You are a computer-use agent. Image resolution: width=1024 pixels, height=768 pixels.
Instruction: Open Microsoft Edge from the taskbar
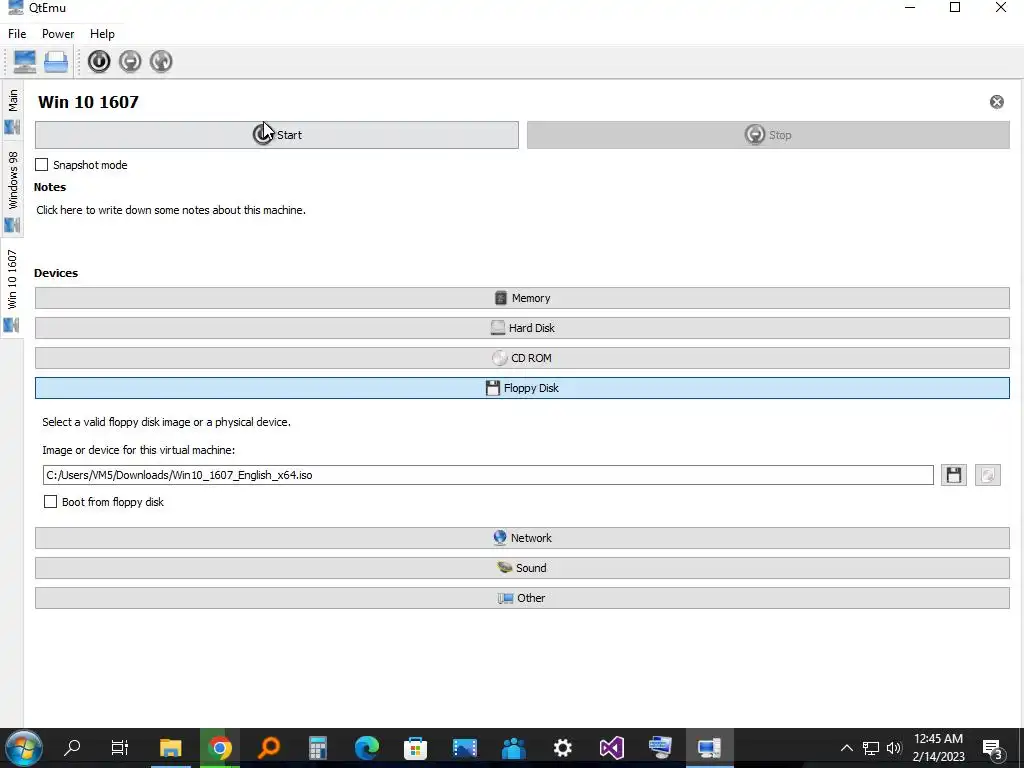pos(367,748)
